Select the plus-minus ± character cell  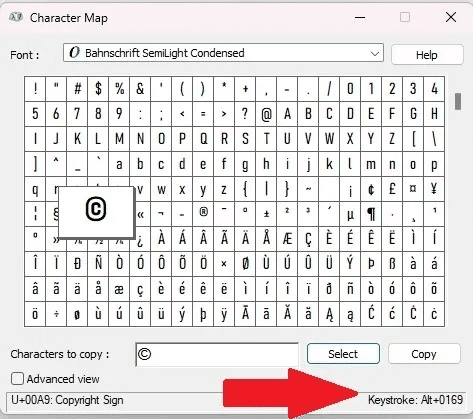[266, 214]
